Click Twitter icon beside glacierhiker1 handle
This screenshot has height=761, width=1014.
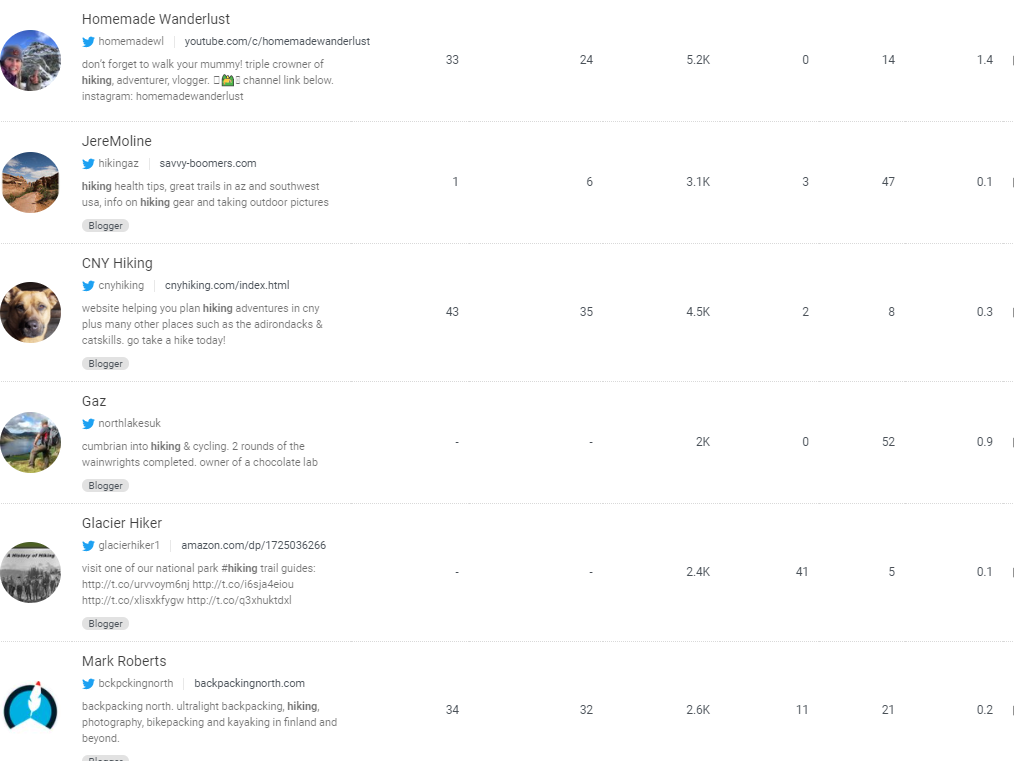tap(89, 546)
